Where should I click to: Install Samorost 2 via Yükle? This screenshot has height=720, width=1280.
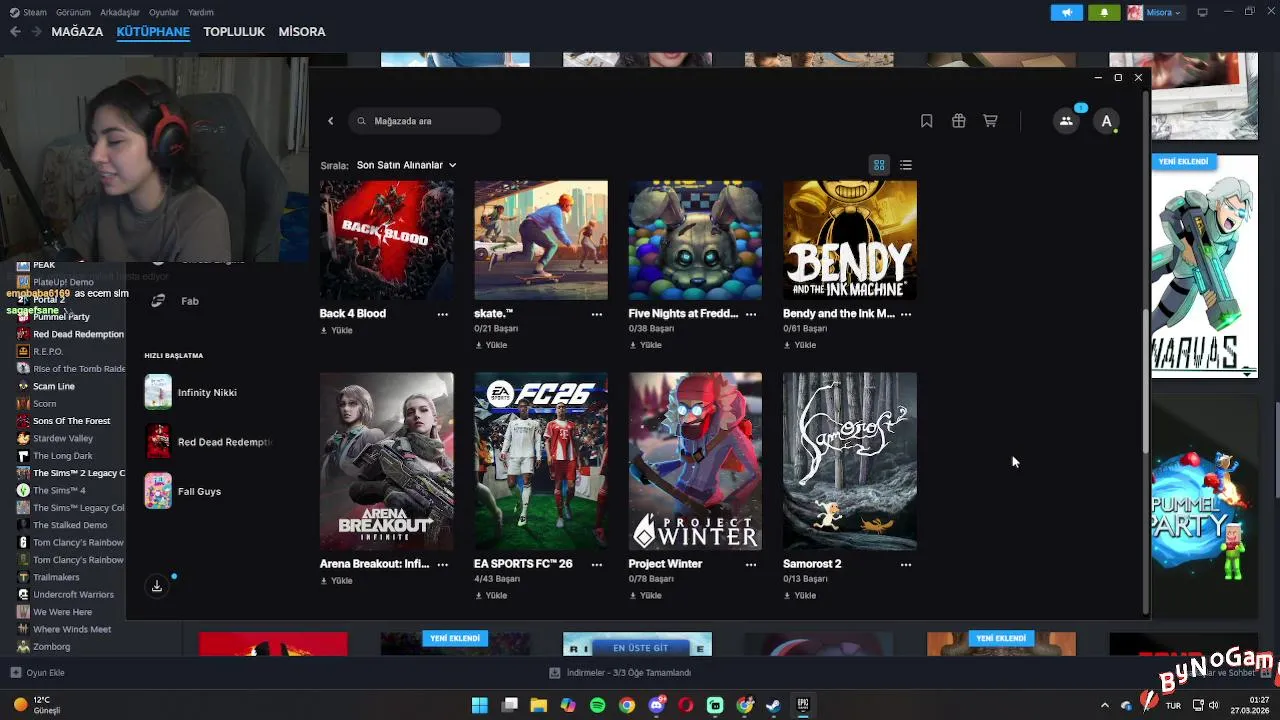click(799, 595)
